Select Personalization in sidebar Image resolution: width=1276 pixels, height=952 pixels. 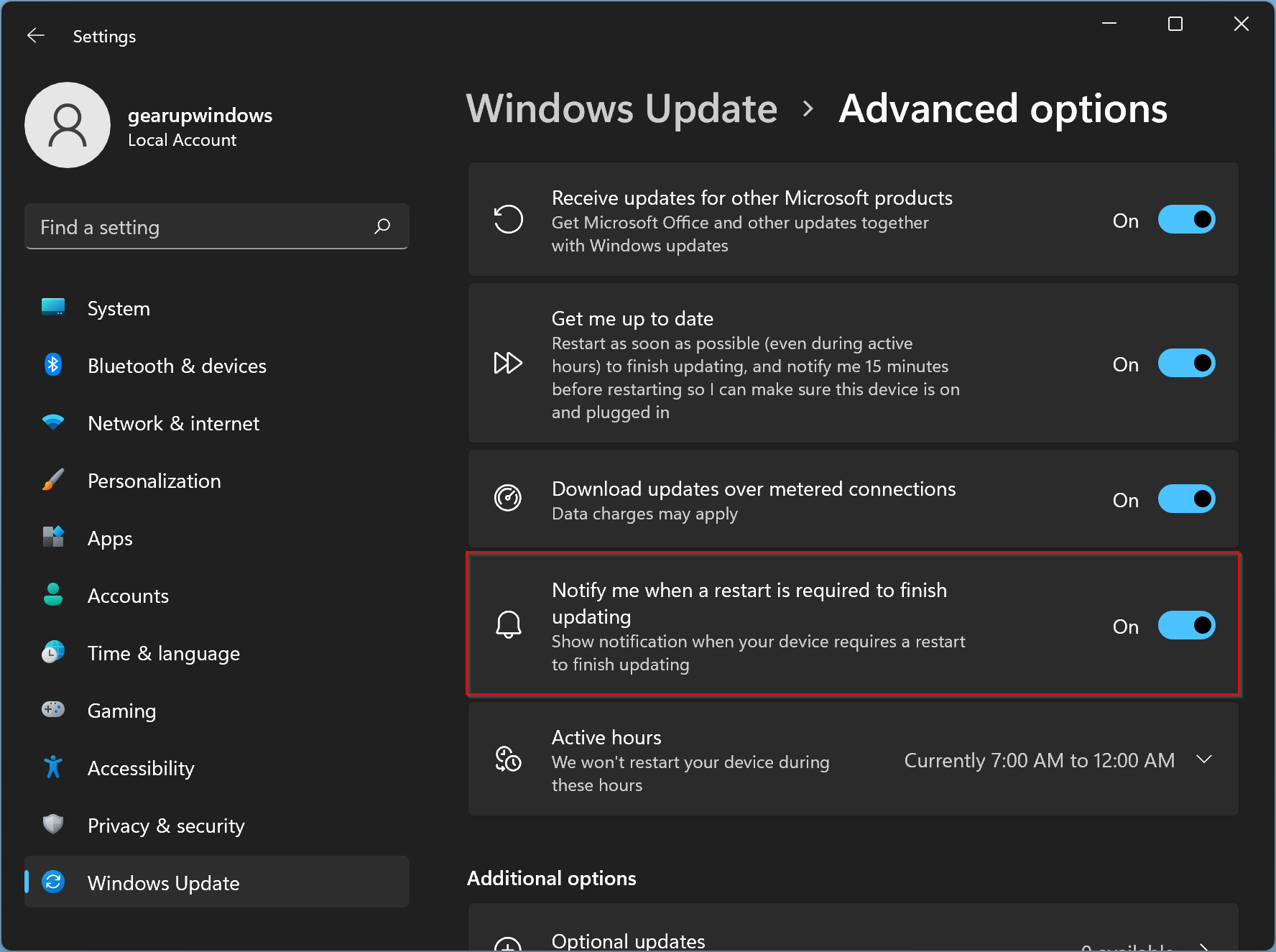(217, 481)
